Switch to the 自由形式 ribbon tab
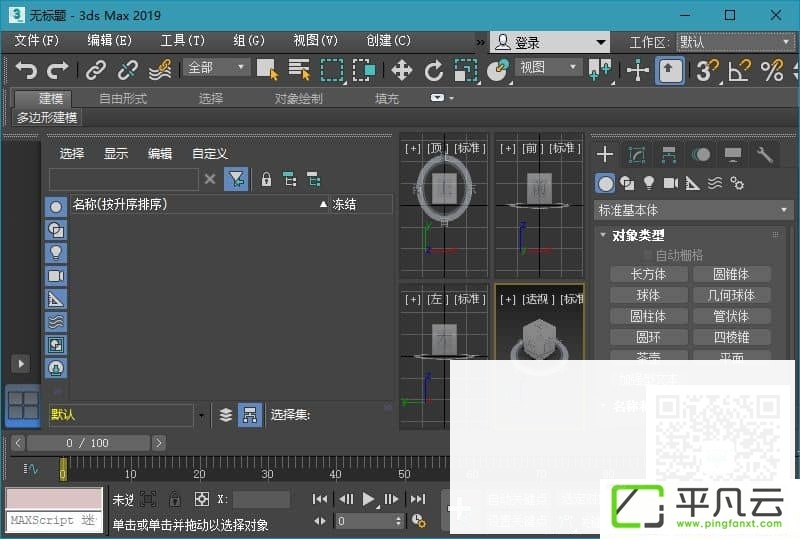Screen dimensions: 800x539 (x=123, y=99)
